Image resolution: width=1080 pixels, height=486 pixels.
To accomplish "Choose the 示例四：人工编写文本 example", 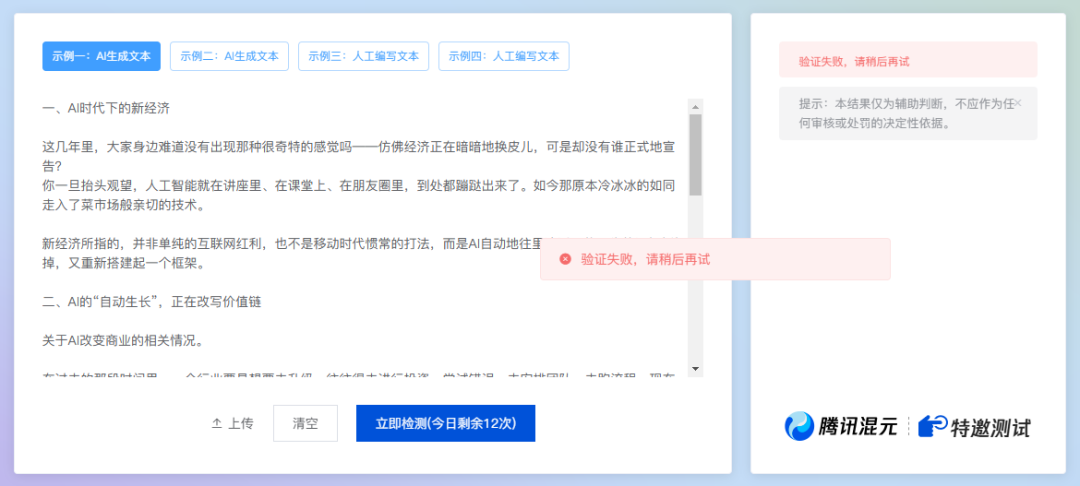I will pos(503,56).
